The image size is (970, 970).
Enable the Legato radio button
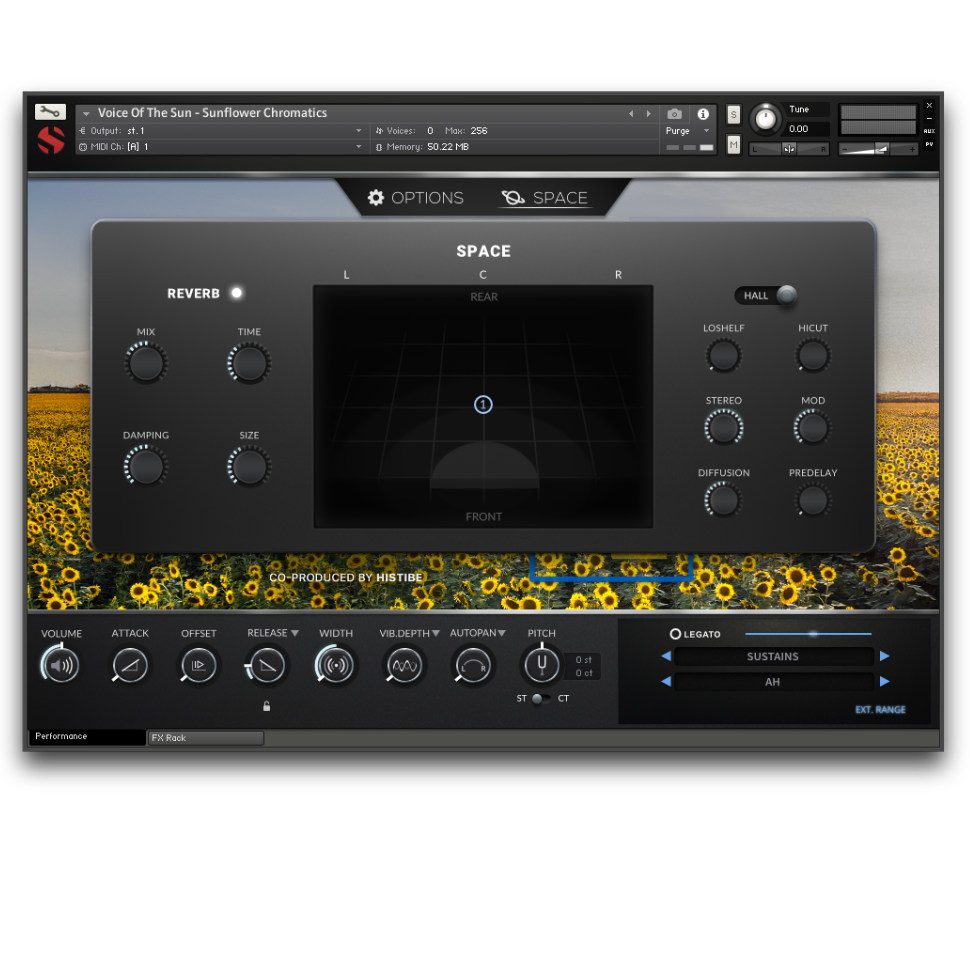tap(676, 634)
